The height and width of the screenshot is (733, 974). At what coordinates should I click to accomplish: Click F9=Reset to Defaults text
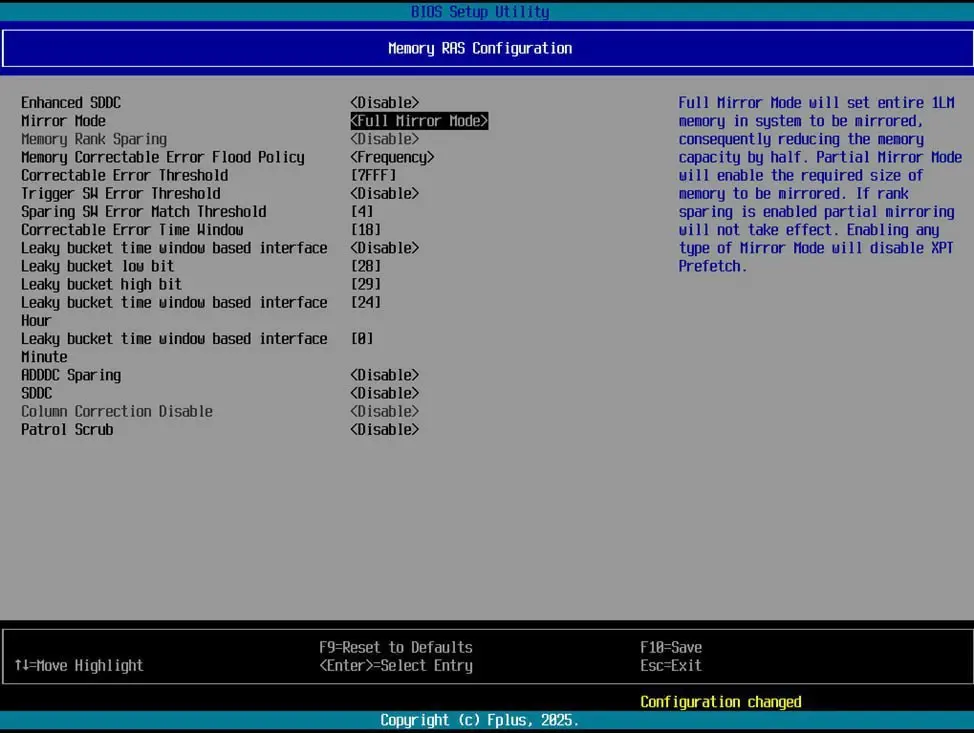[x=397, y=647]
